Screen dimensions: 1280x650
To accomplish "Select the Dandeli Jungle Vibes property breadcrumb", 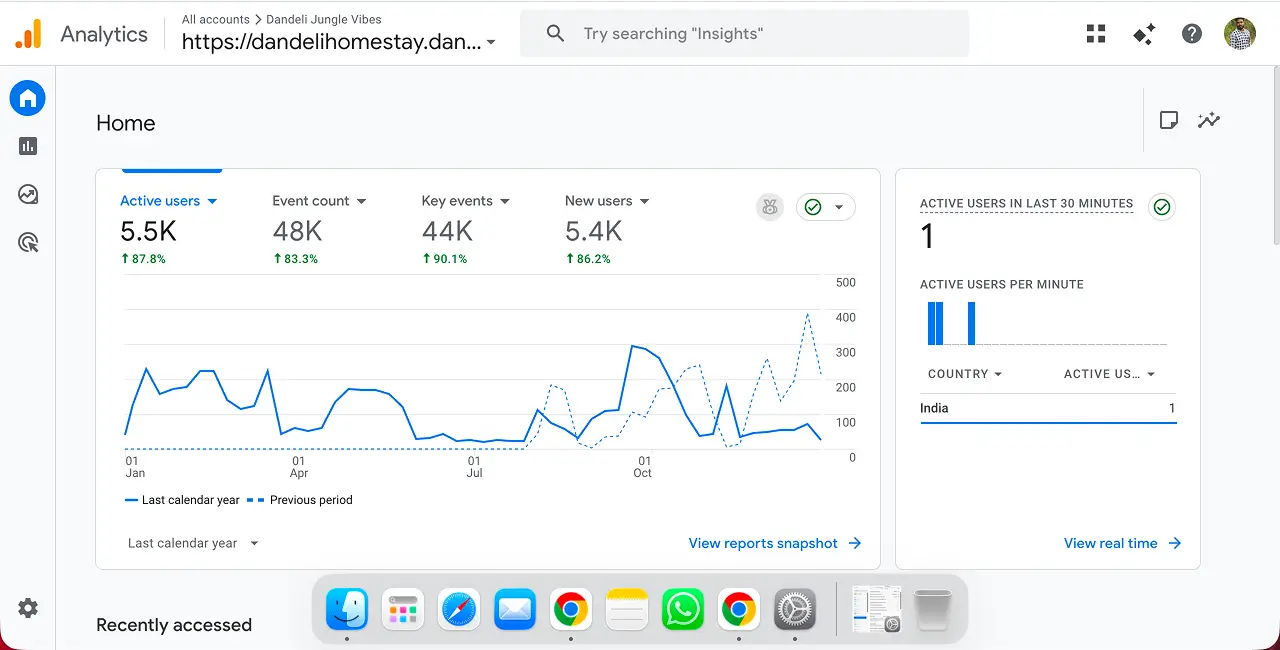I will click(322, 19).
